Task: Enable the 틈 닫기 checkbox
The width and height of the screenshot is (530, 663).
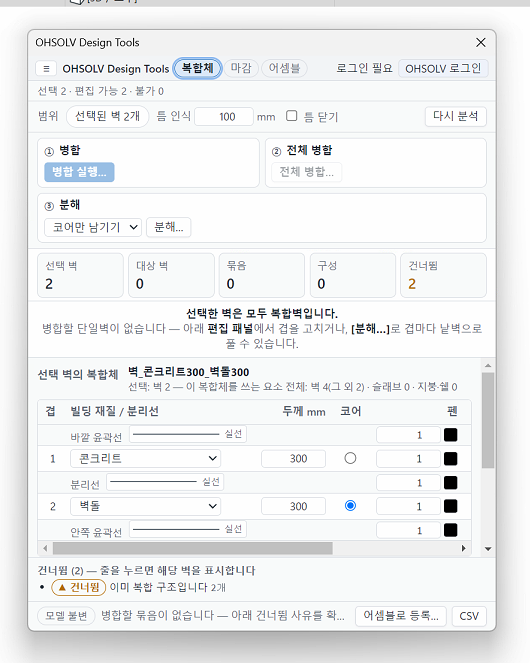Action: click(x=291, y=116)
